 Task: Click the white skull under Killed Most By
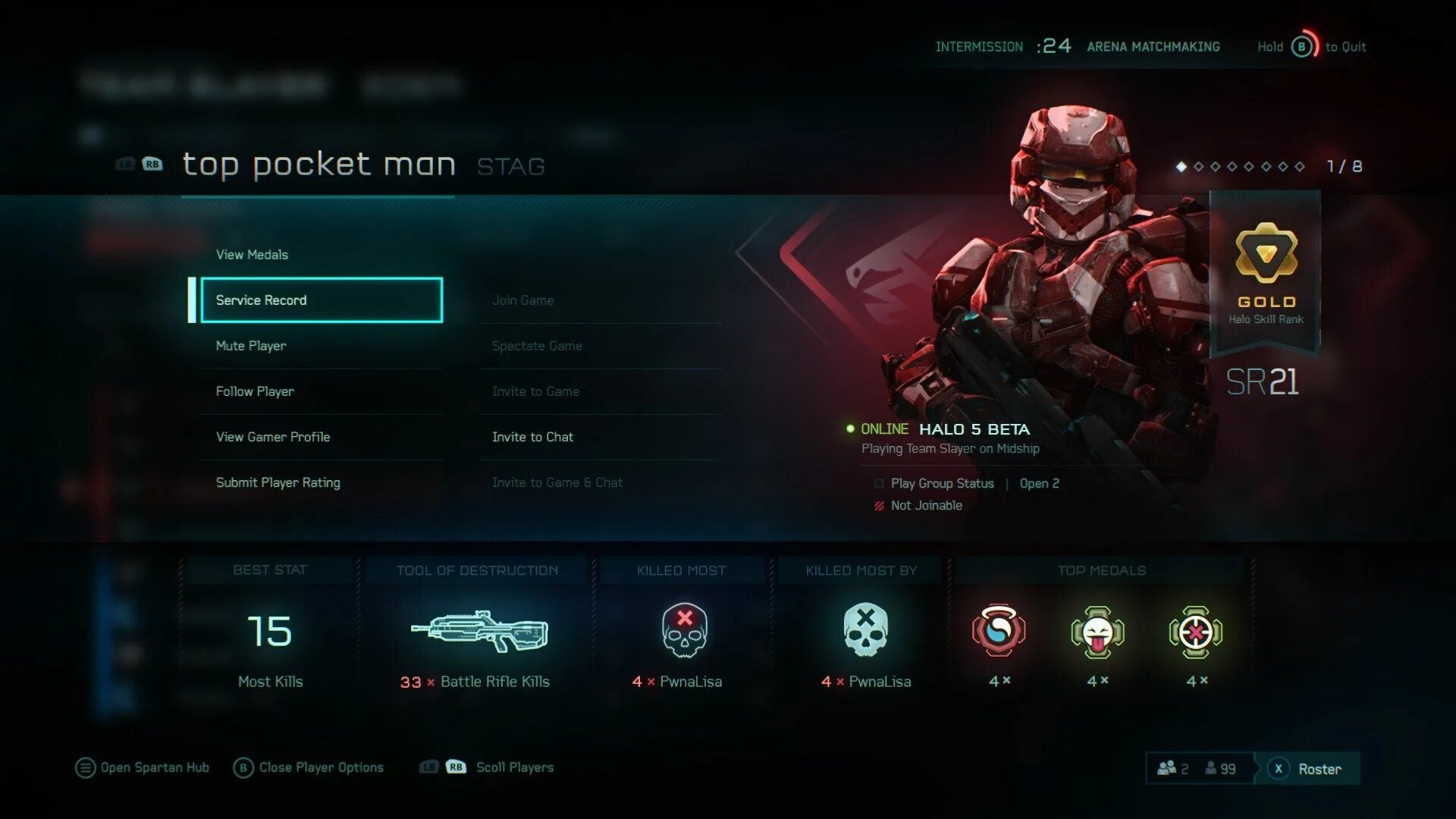click(x=865, y=630)
